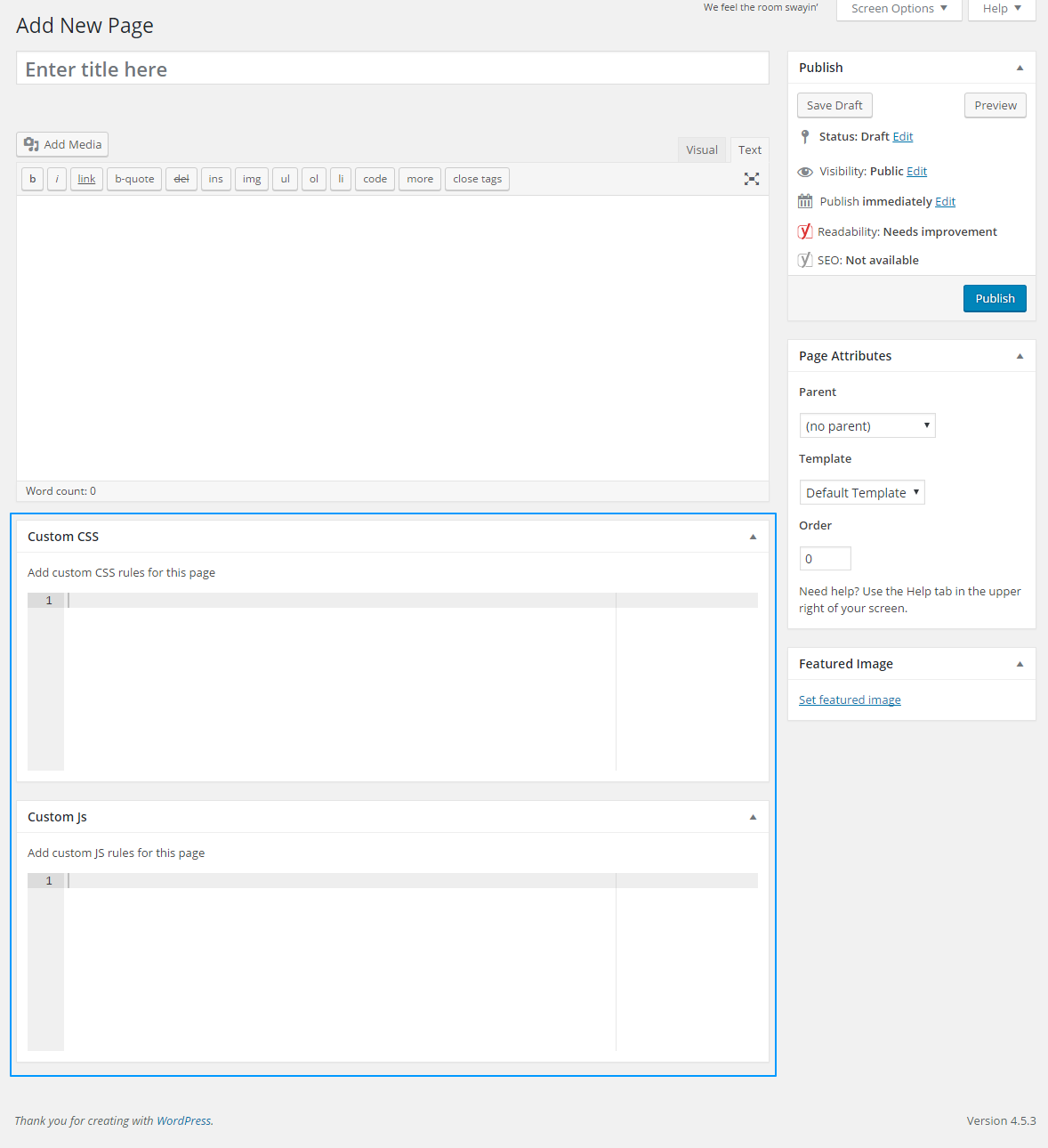1048x1148 pixels.
Task: Click the Version 4.5.3 text
Action: point(1001,1120)
